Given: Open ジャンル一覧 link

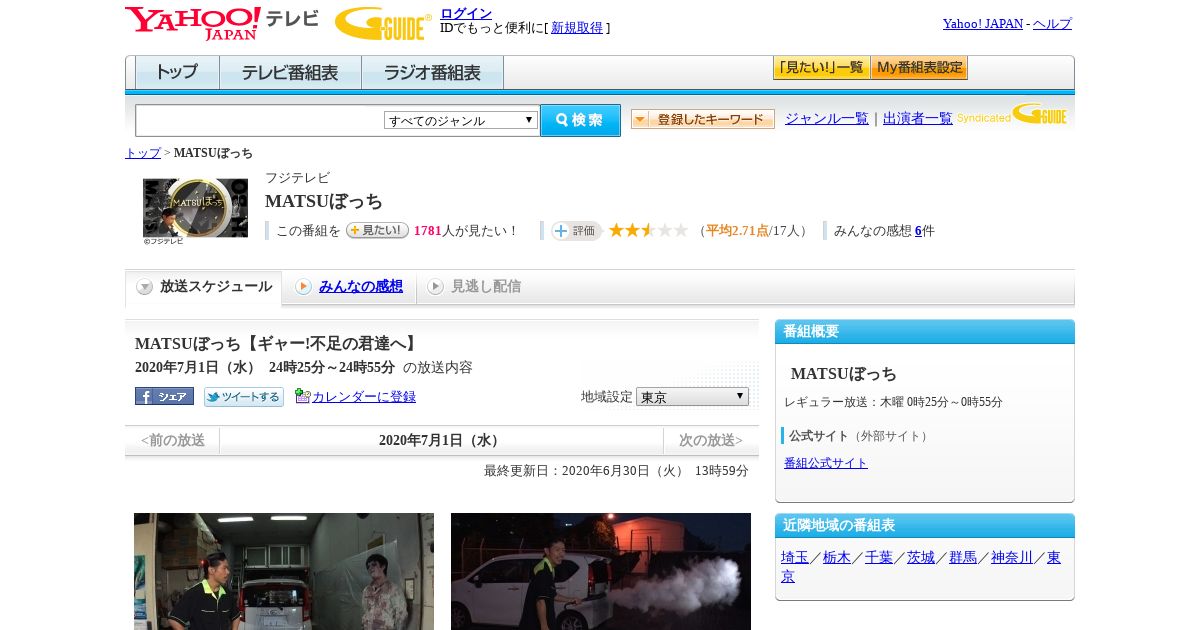Looking at the screenshot, I should coord(827,118).
